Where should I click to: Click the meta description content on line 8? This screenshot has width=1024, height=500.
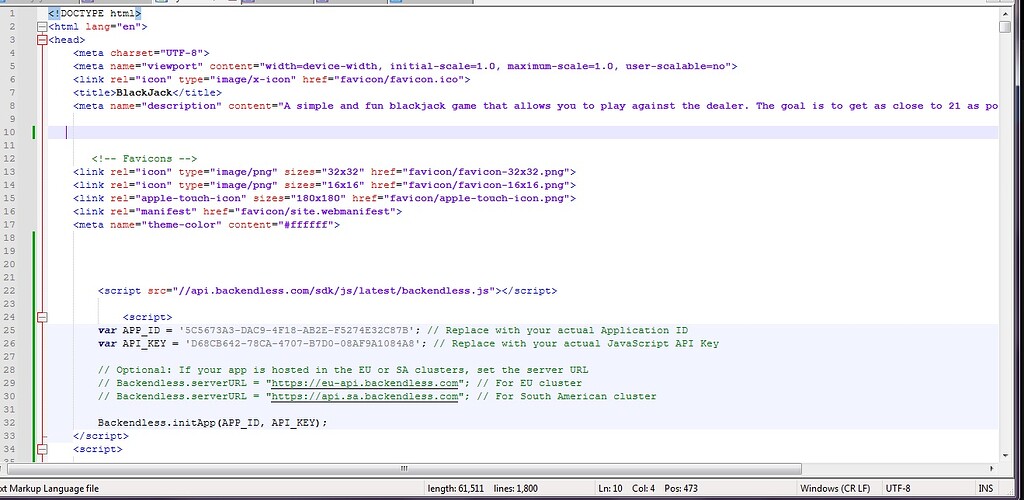(639, 106)
